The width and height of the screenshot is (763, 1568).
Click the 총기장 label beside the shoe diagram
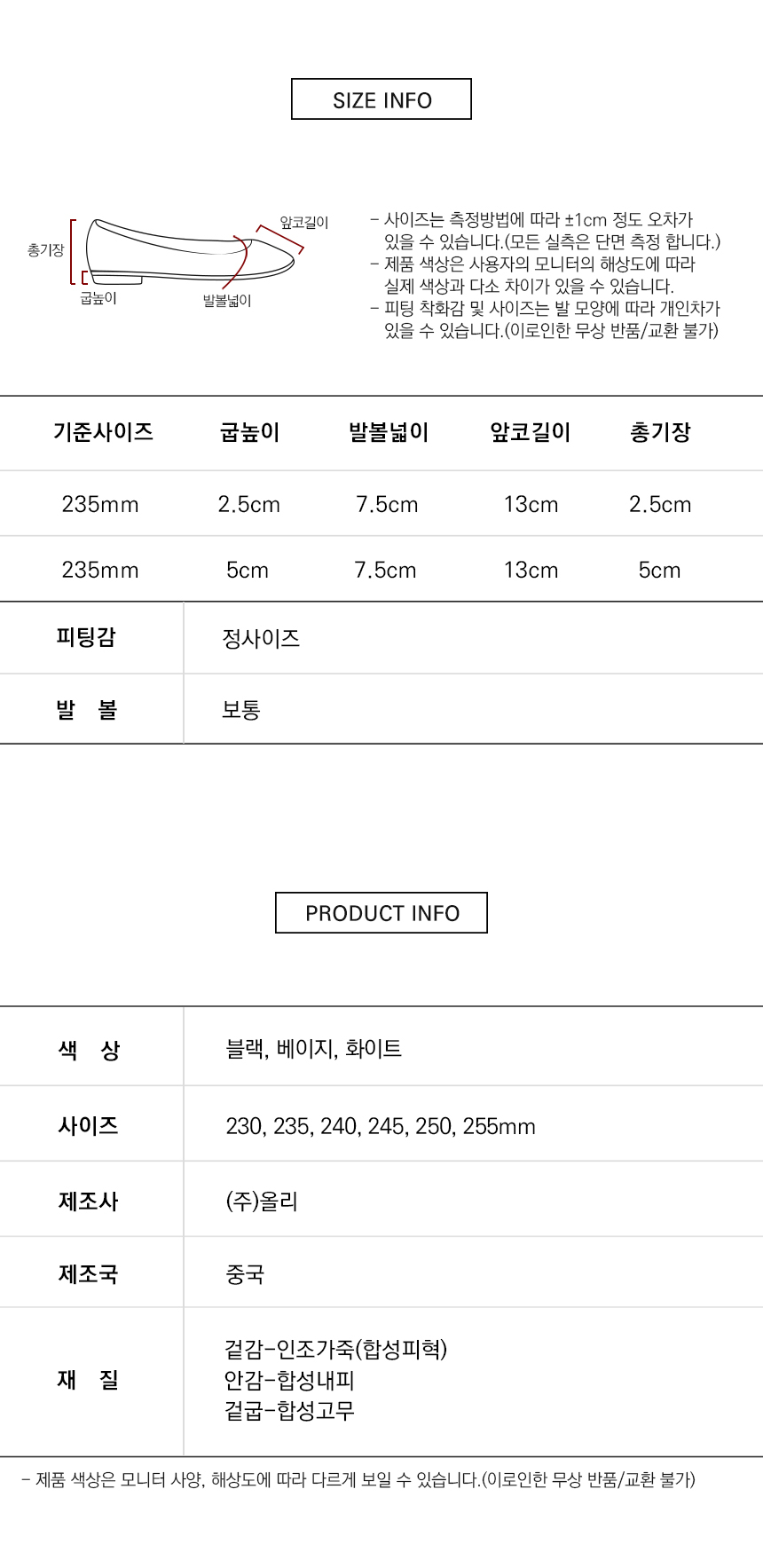click(46, 250)
